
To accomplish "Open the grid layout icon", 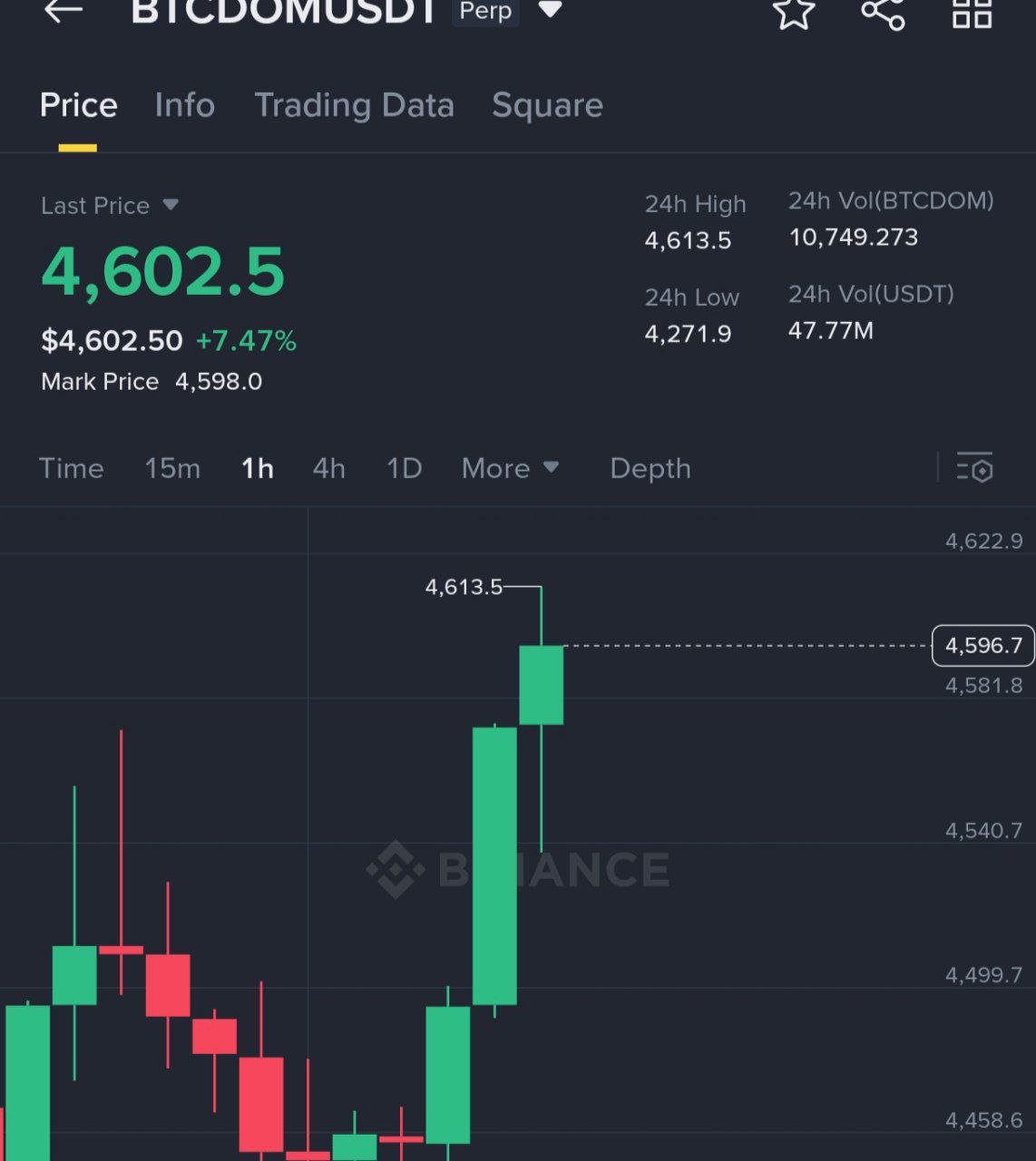I will coord(972,13).
